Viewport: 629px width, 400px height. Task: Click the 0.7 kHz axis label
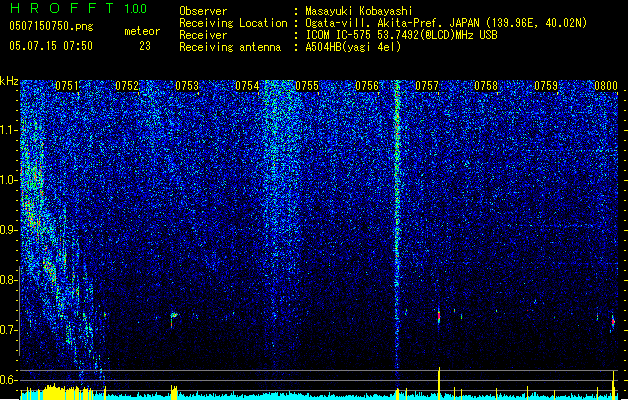click(x=9, y=330)
